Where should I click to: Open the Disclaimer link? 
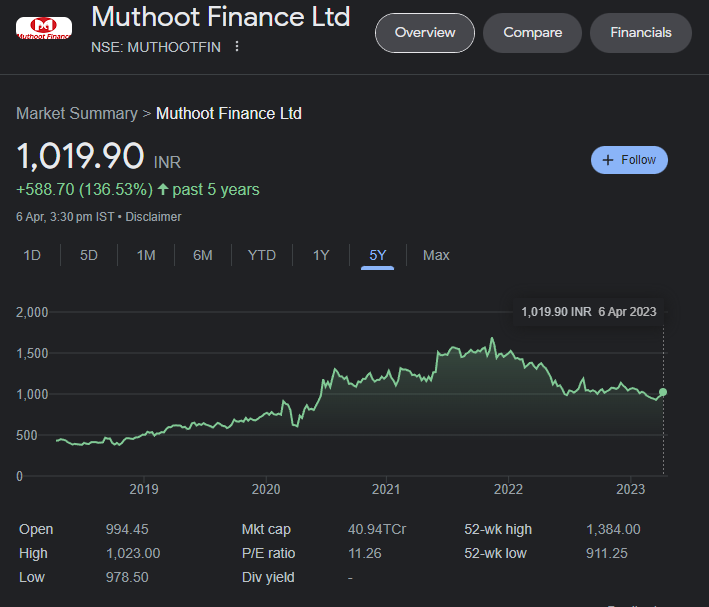pyautogui.click(x=153, y=217)
